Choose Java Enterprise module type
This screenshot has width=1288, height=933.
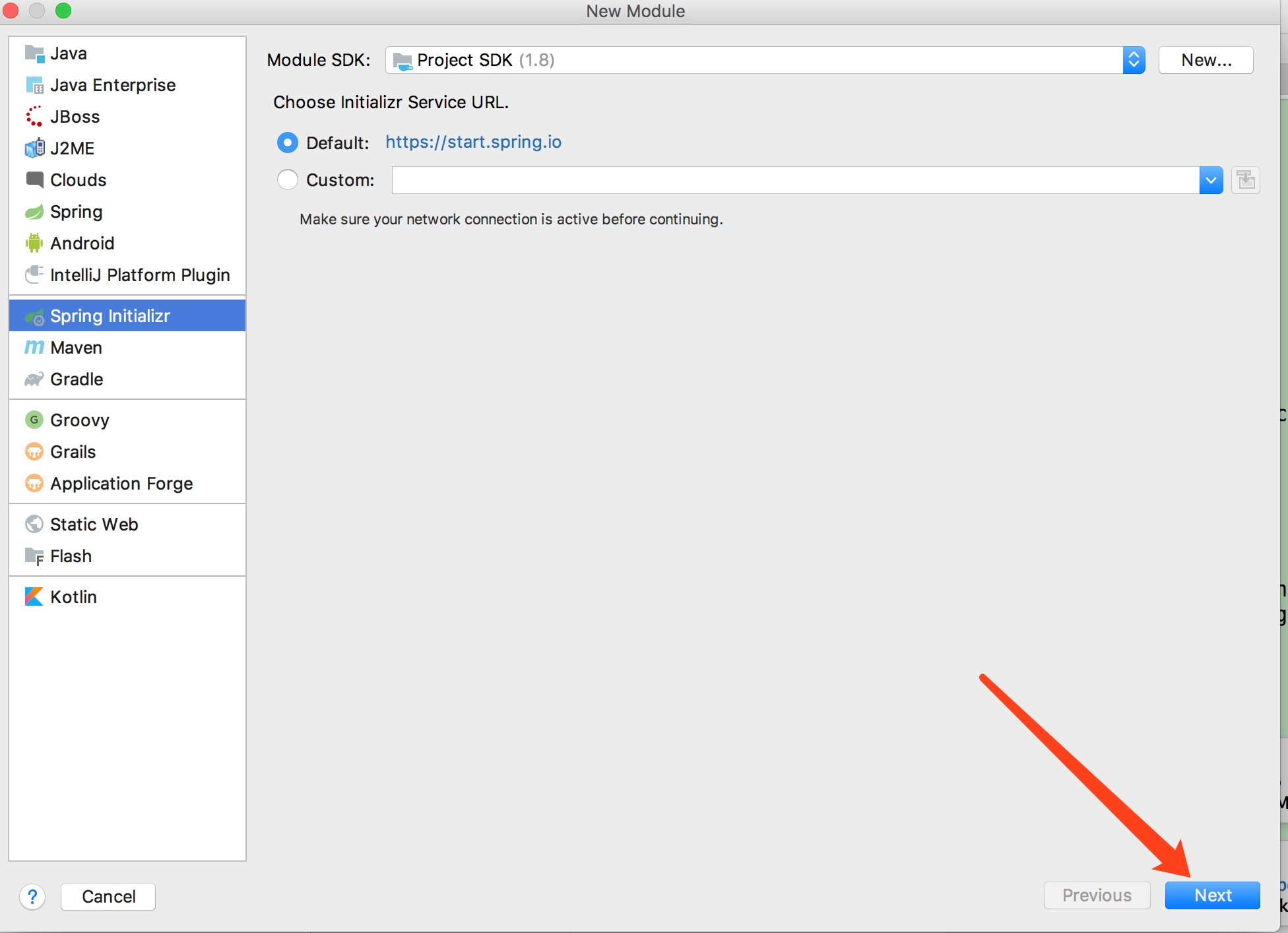coord(112,85)
